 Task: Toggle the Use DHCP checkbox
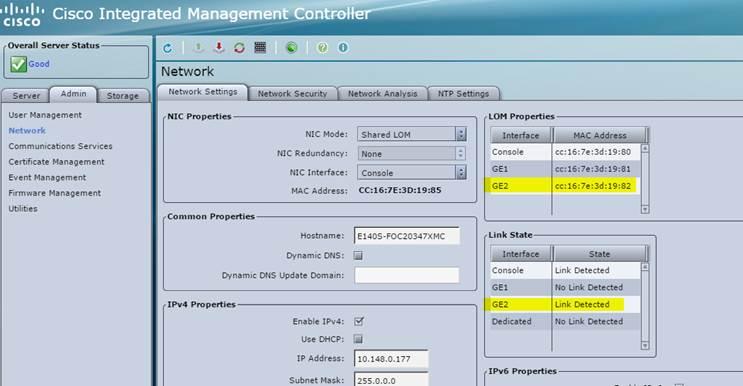358,339
